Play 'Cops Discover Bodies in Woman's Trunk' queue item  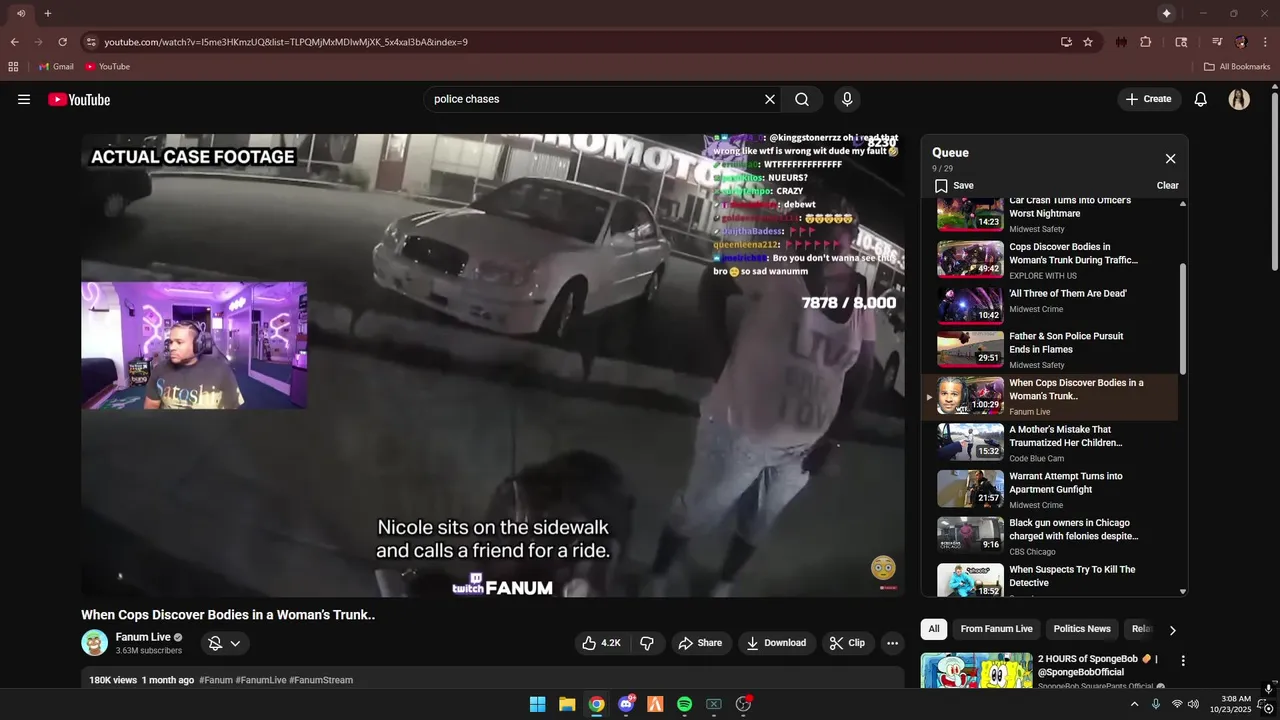tap(1048, 260)
